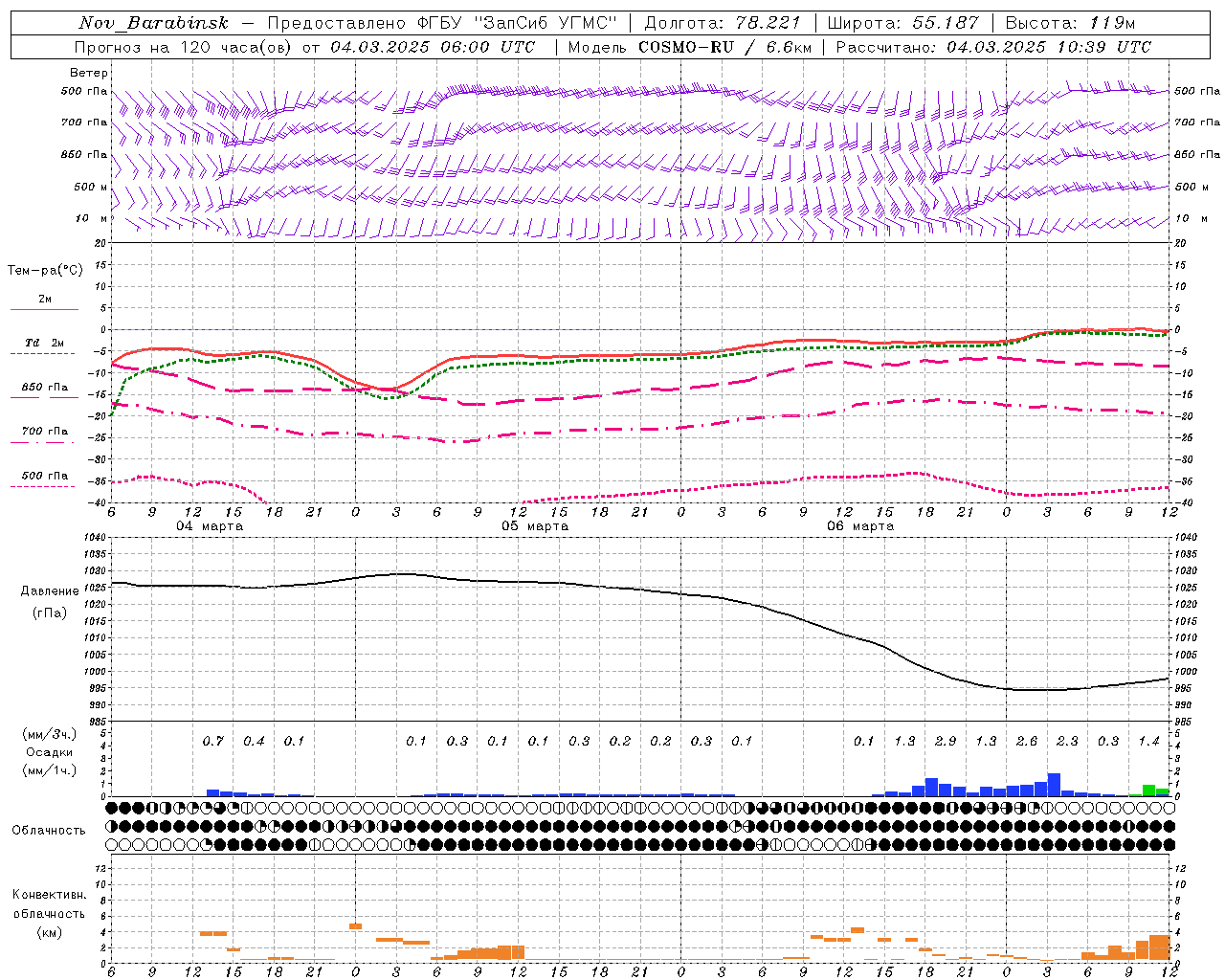Image resolution: width=1225 pixels, height=980 pixels.
Task: Select the elevation label Высота: 119м
Action: pyautogui.click(x=1070, y=23)
